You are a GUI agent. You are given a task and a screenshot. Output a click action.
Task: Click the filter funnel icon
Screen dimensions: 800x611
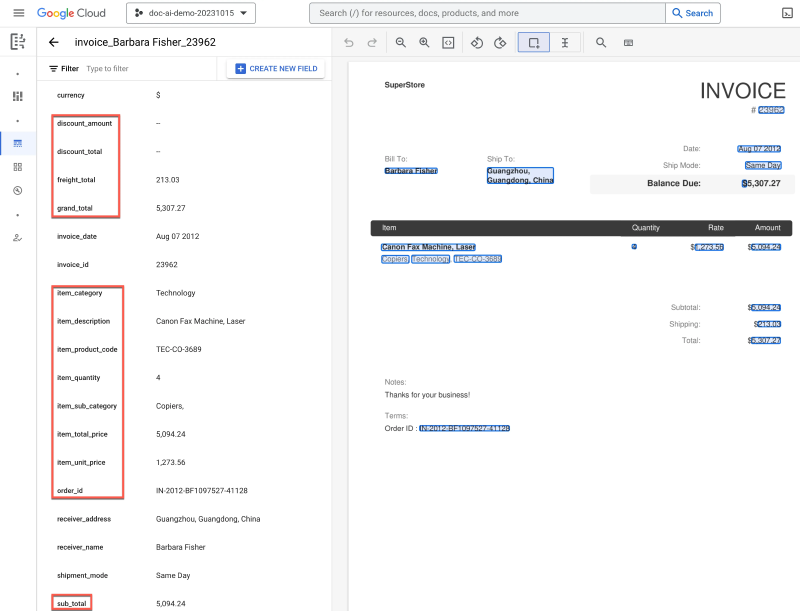(53, 68)
